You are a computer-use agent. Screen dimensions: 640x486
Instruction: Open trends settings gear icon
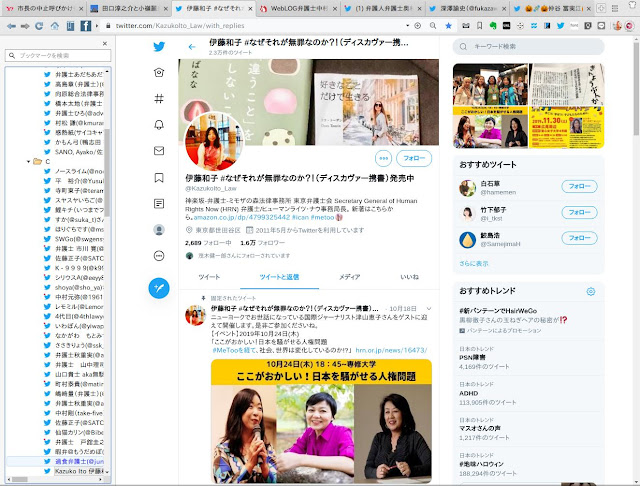[591, 291]
